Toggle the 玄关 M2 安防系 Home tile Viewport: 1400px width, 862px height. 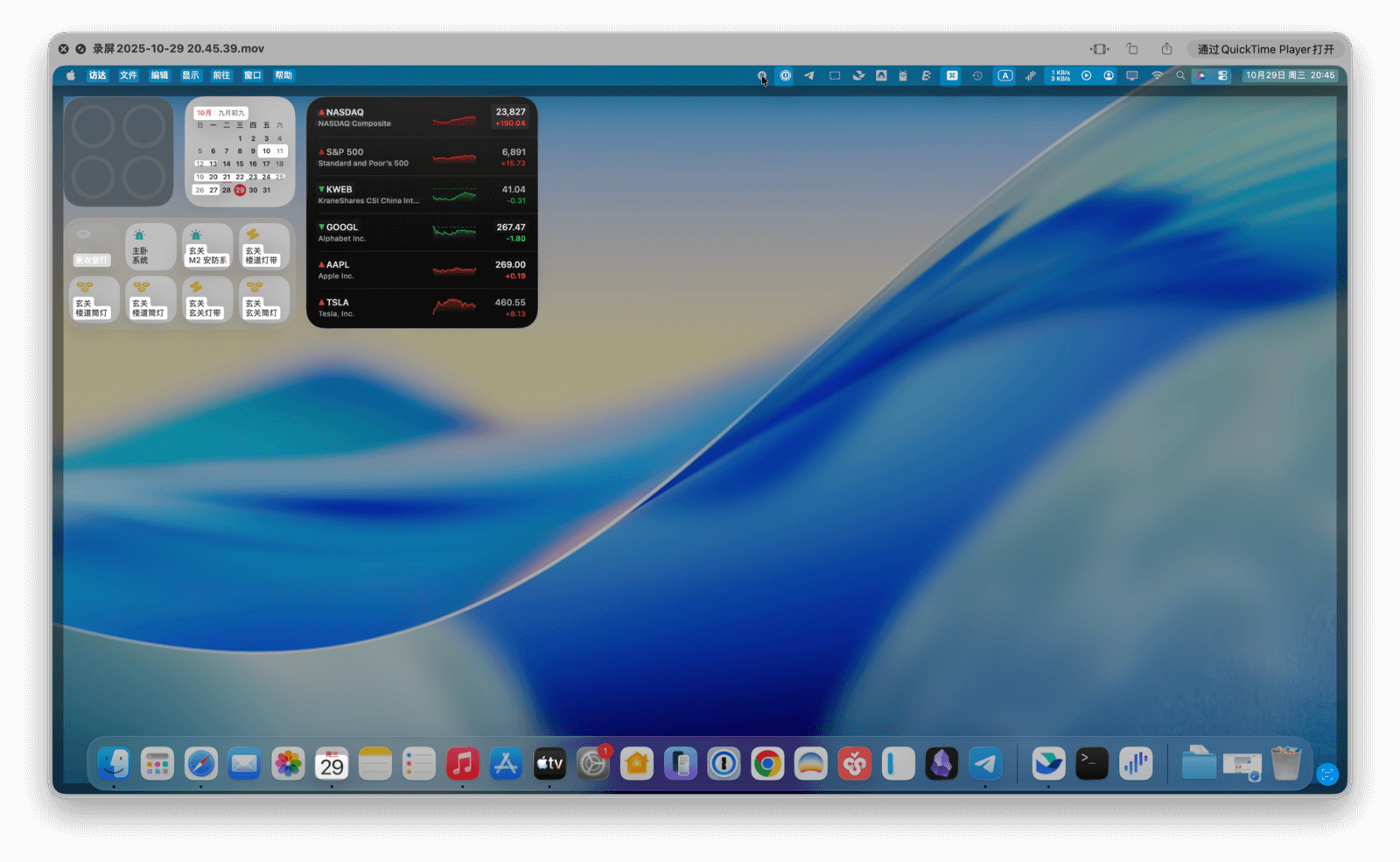point(207,247)
